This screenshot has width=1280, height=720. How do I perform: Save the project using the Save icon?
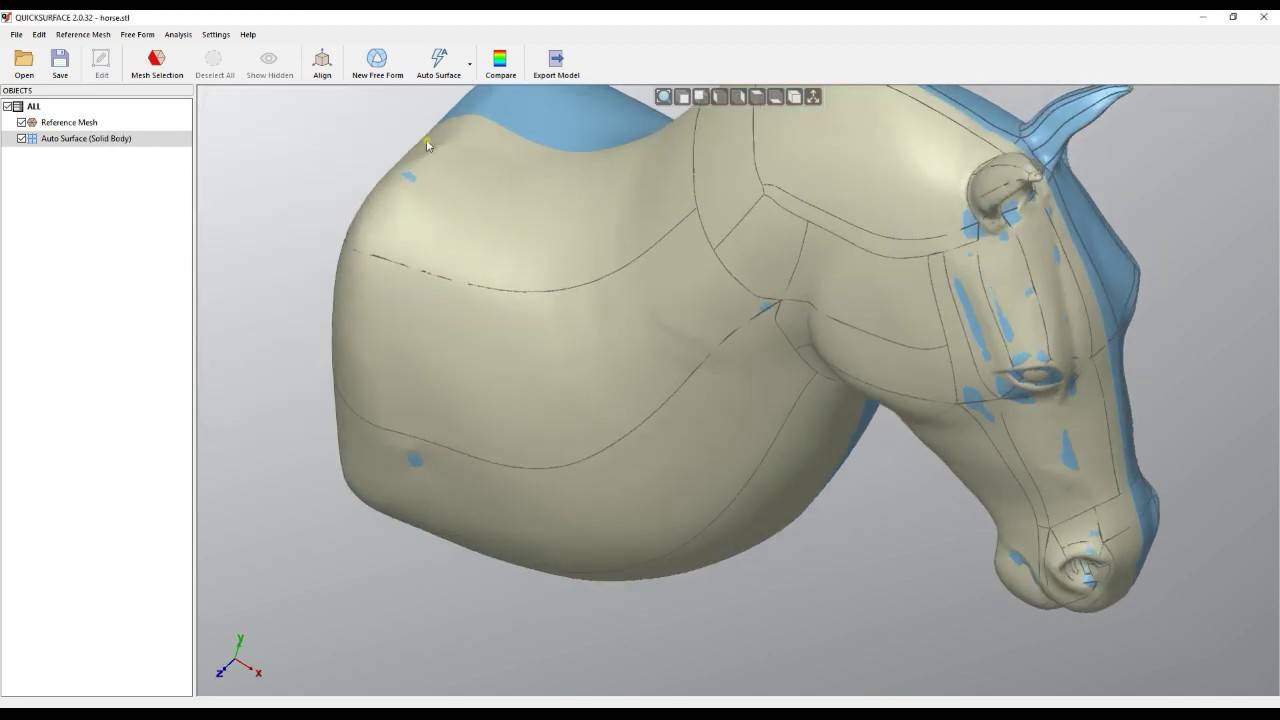[x=60, y=64]
